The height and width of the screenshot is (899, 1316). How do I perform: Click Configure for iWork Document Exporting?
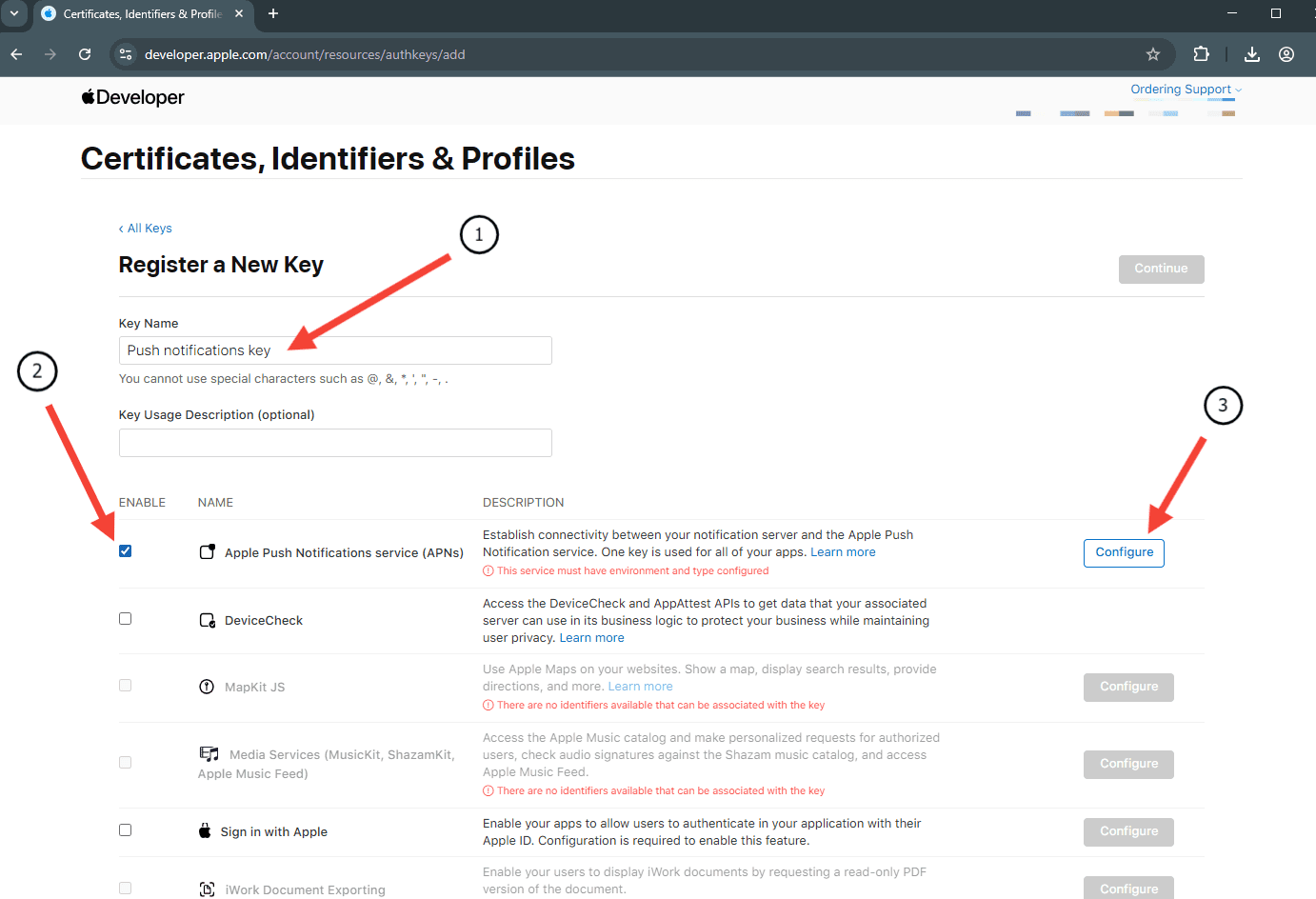click(1128, 888)
